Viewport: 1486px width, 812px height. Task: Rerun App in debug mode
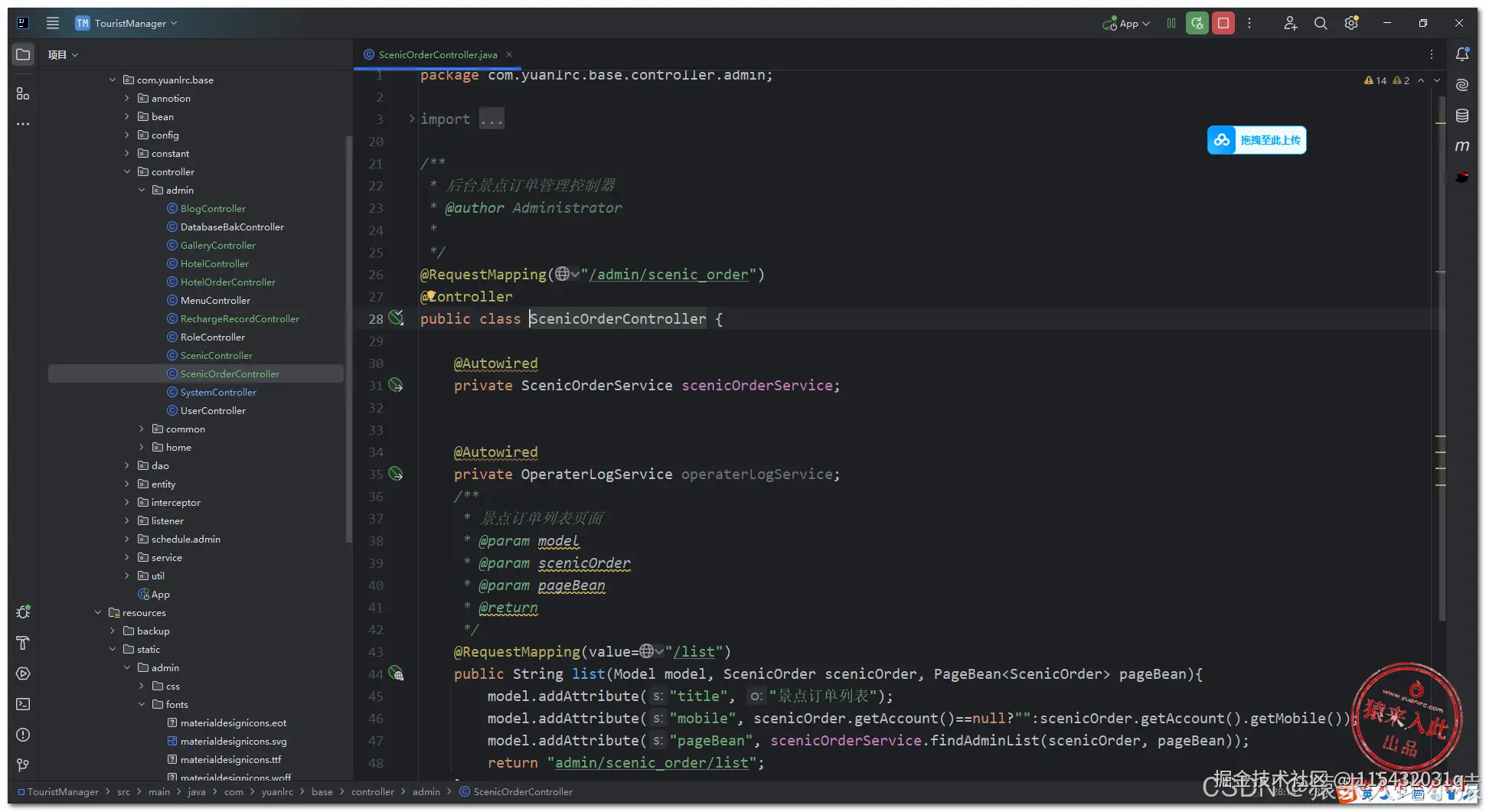(1197, 23)
